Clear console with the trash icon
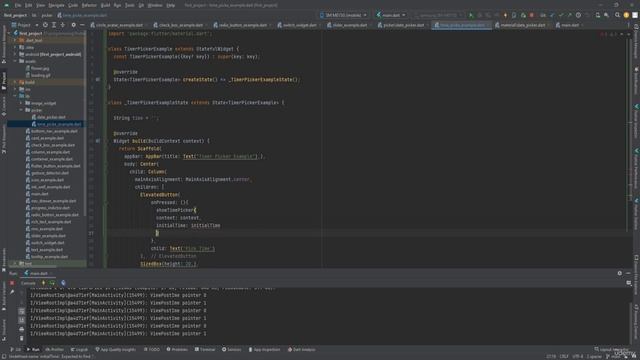 tap(22, 338)
